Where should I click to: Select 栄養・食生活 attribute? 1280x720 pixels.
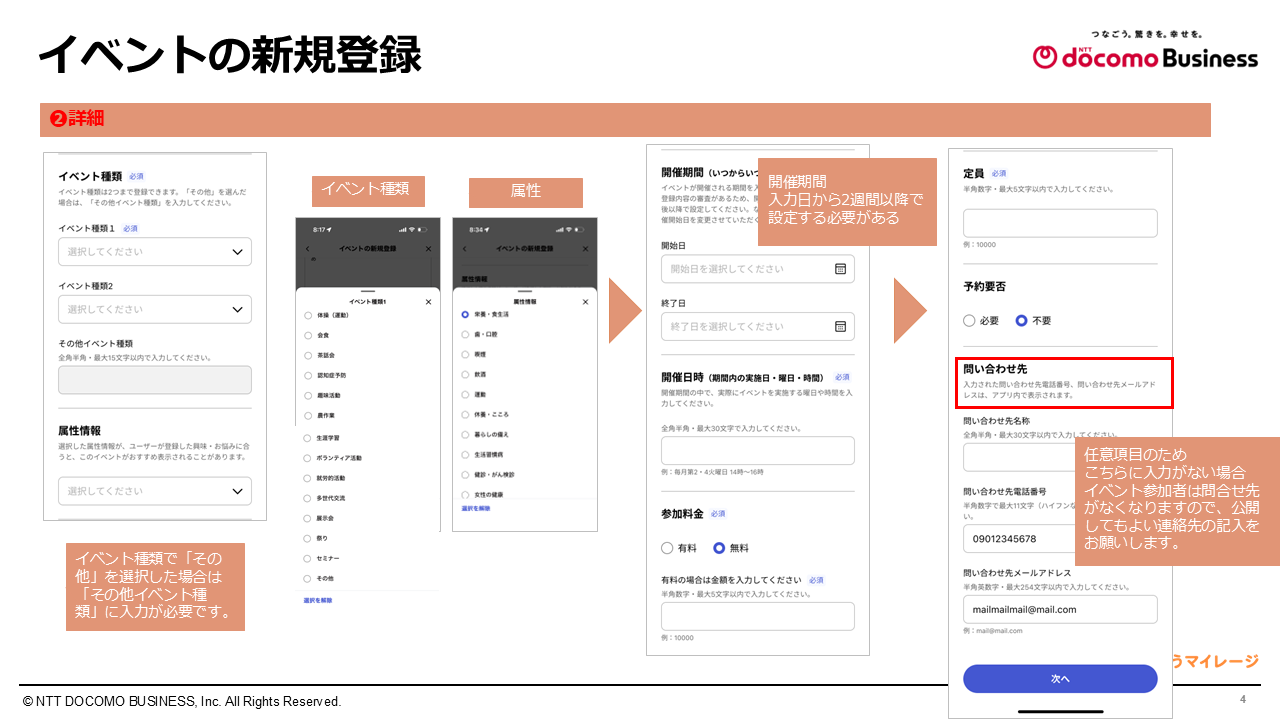point(465,314)
